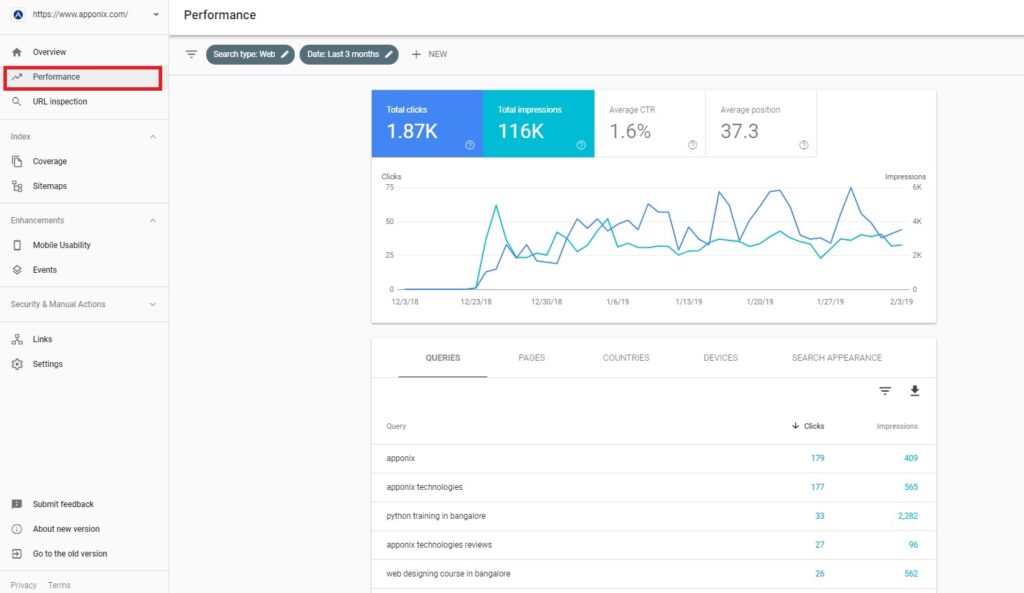Select the 'apponix' query row

click(654, 458)
